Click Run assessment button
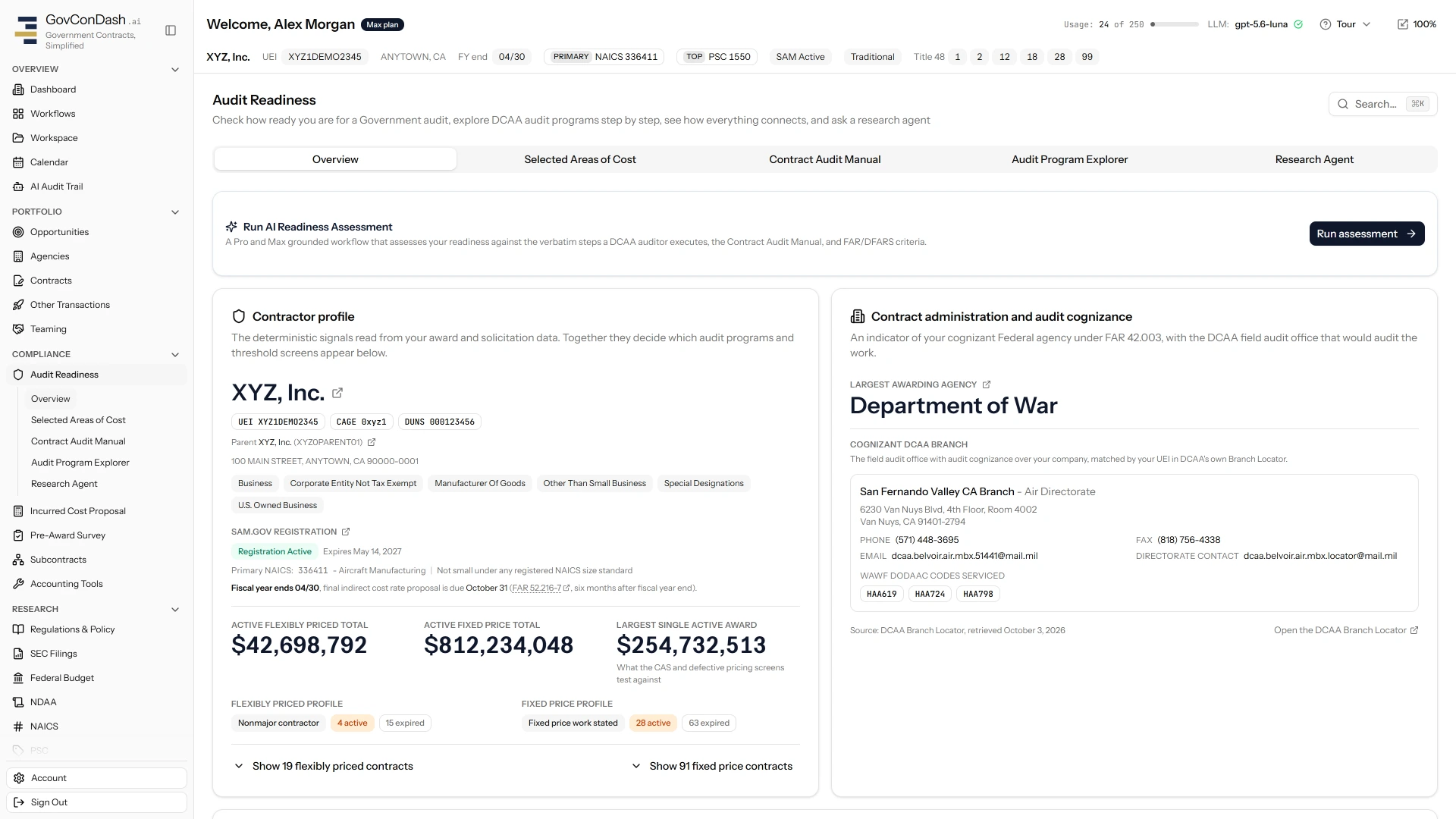This screenshot has height=819, width=1456. pos(1367,234)
